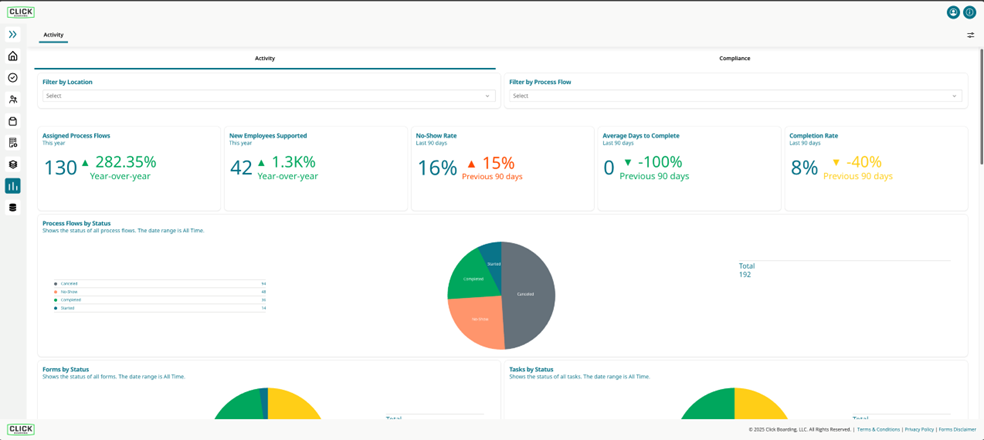This screenshot has height=440, width=984.
Task: Click the info icon at top right
Action: tap(970, 12)
